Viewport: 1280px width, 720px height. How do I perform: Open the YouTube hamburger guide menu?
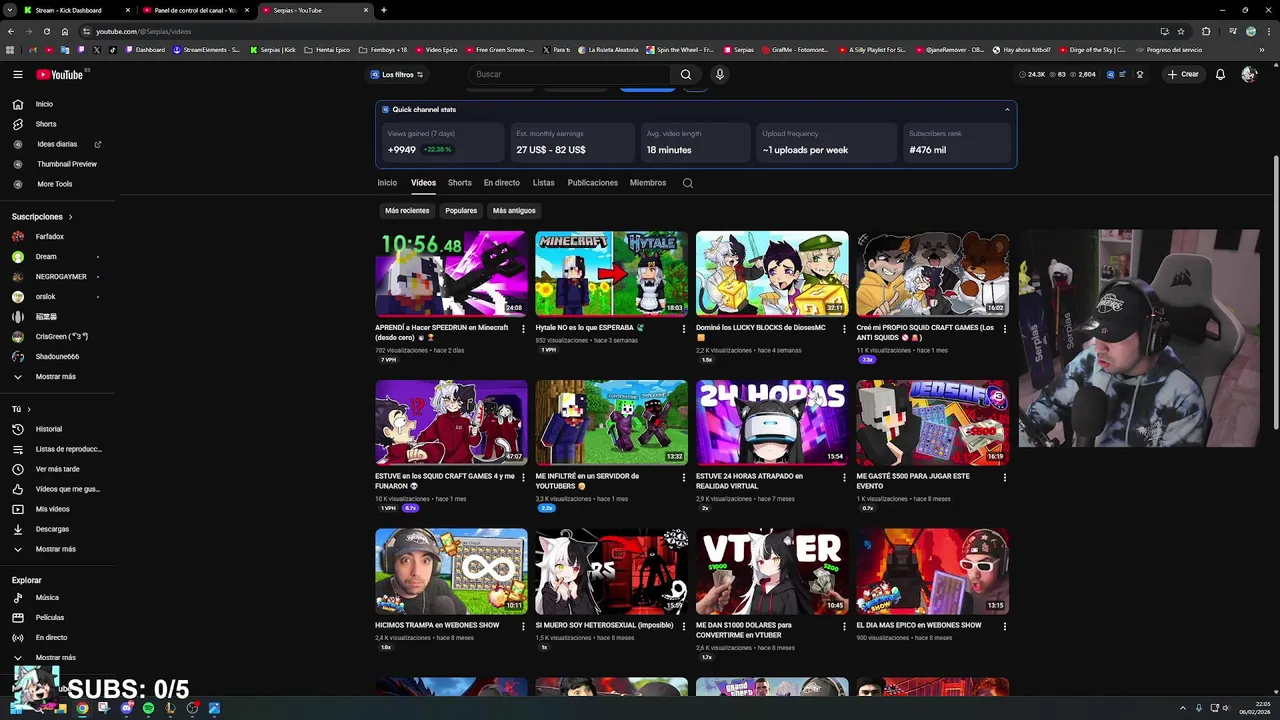coord(17,74)
